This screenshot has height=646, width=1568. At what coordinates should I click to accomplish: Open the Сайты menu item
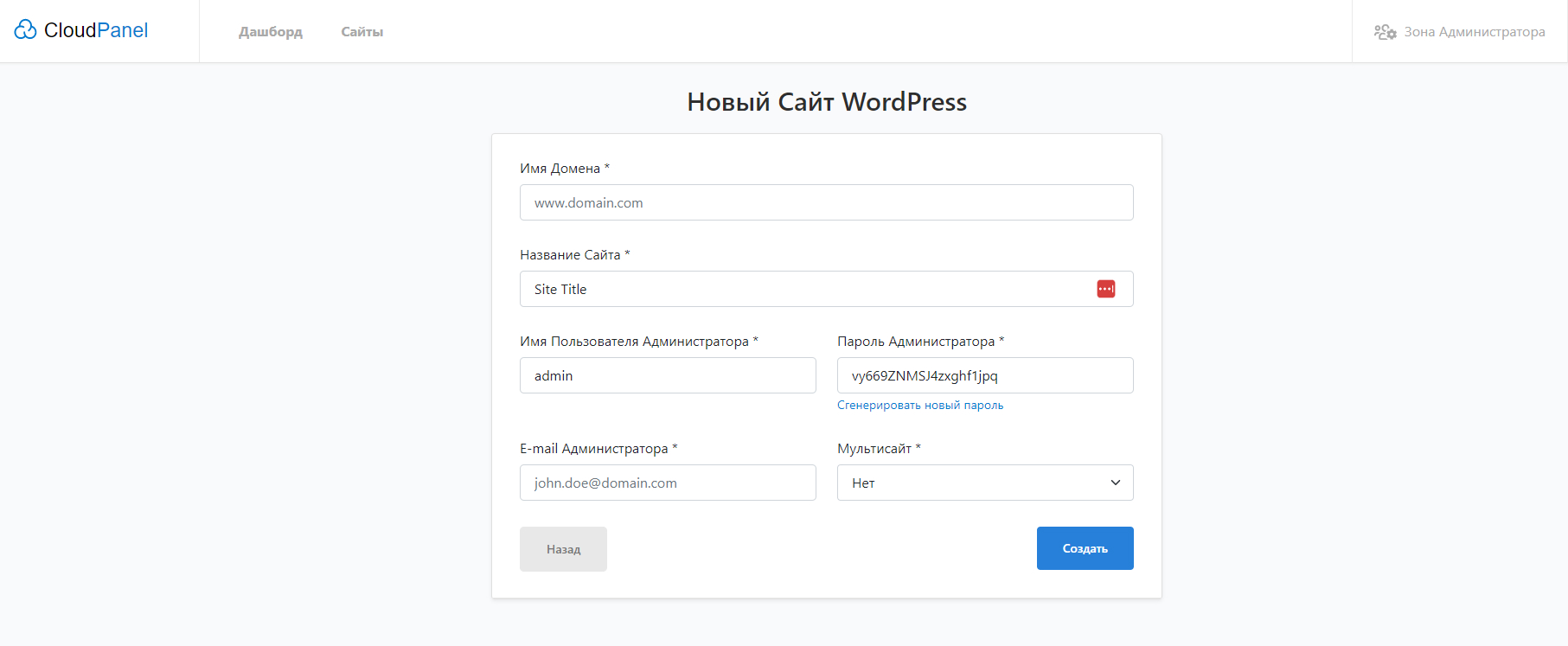[362, 32]
